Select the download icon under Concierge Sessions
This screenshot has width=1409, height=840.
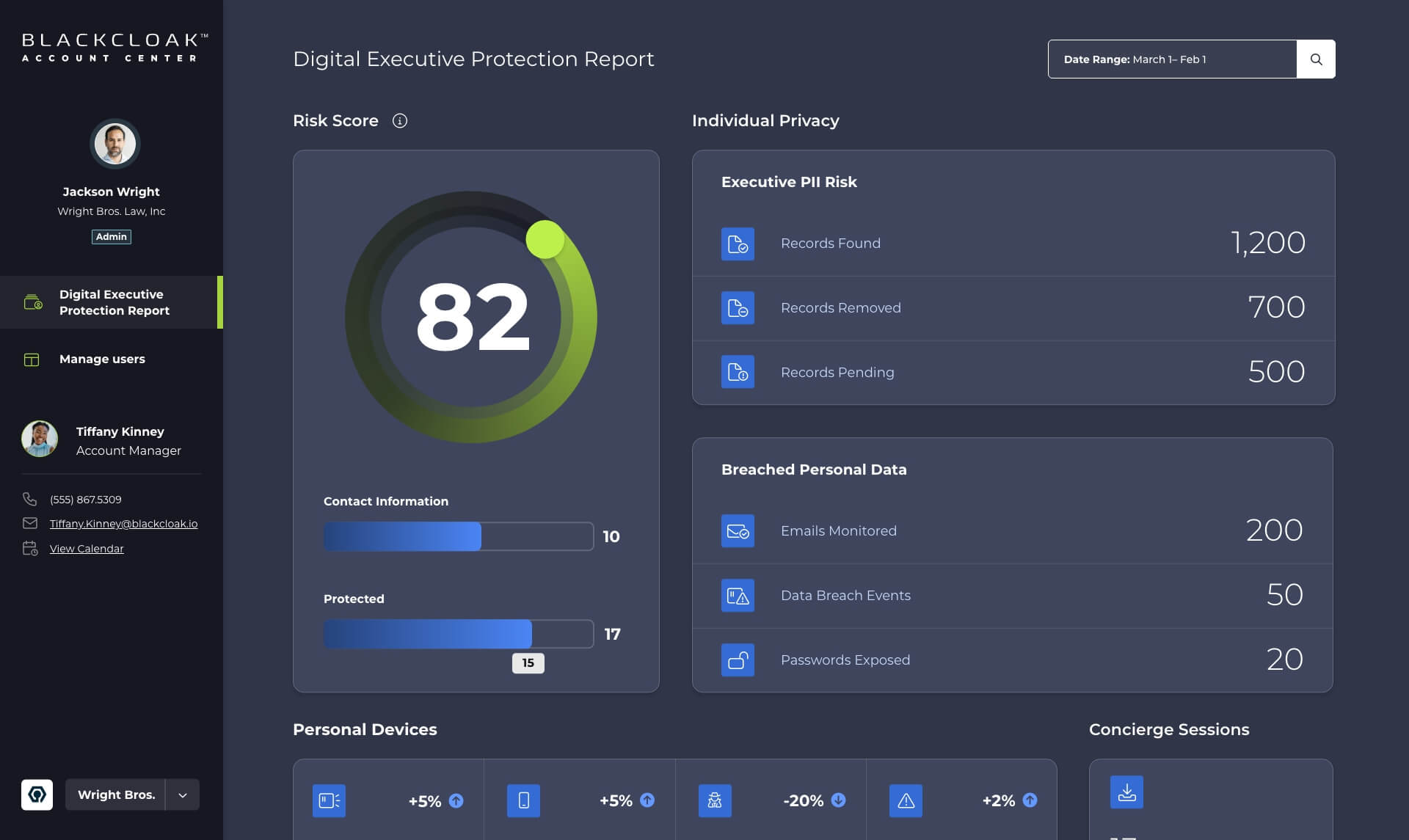pos(1127,792)
